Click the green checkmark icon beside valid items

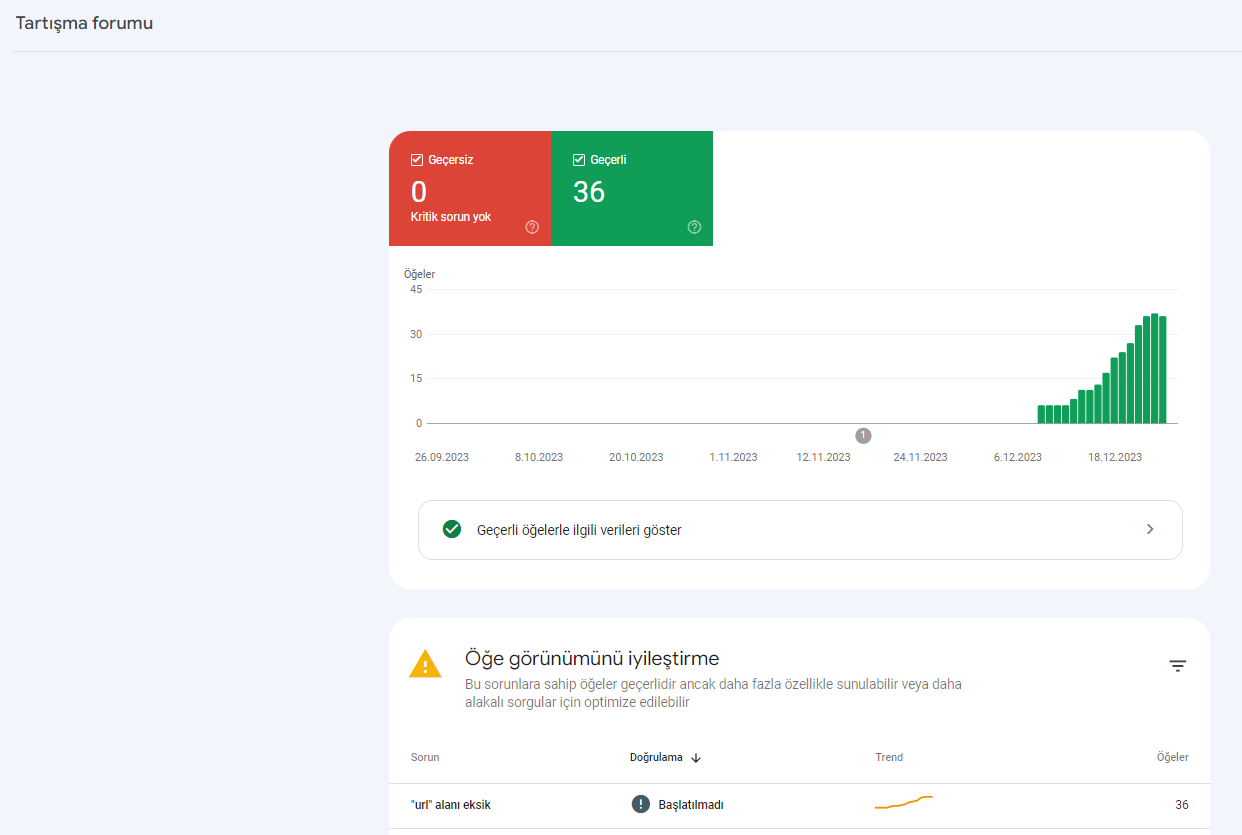pyautogui.click(x=452, y=529)
